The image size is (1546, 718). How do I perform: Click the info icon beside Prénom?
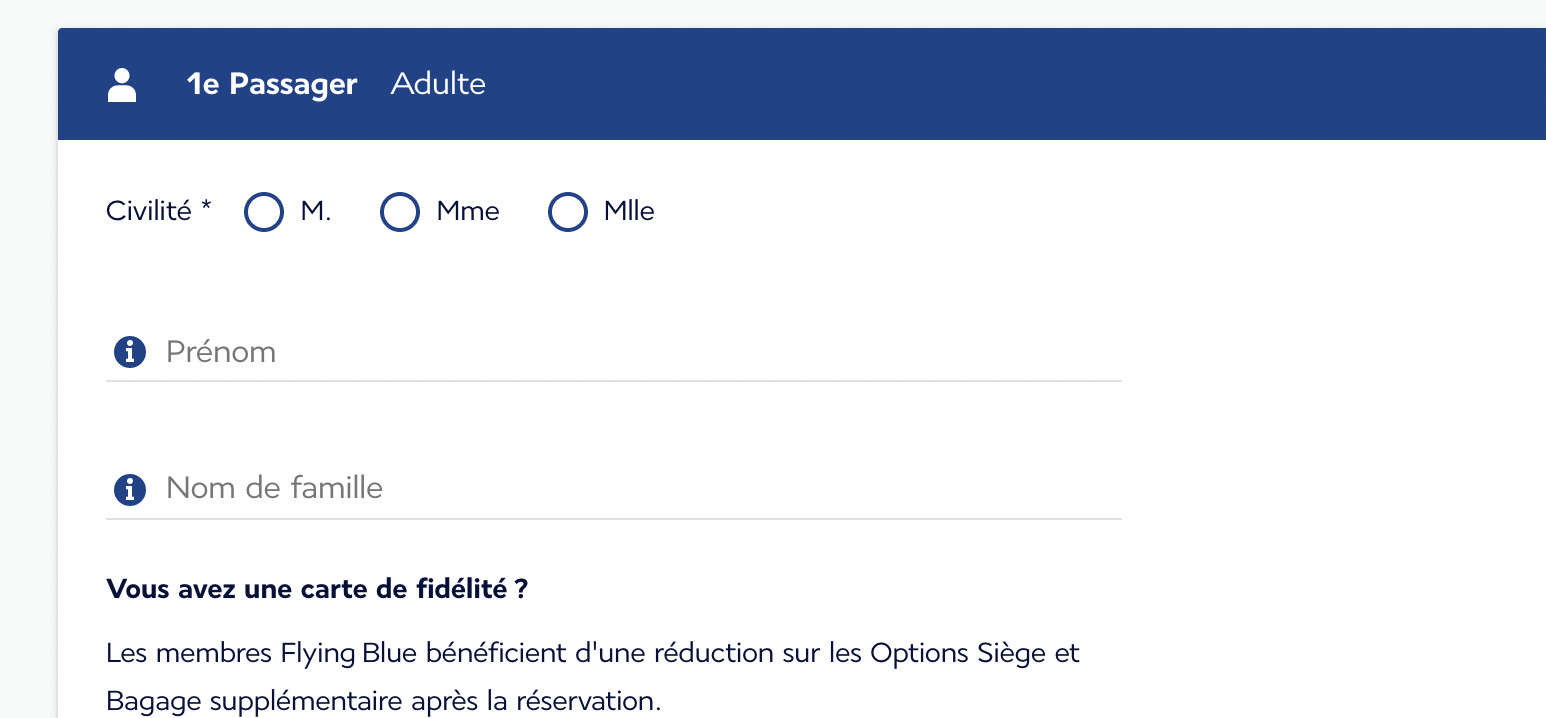click(130, 352)
